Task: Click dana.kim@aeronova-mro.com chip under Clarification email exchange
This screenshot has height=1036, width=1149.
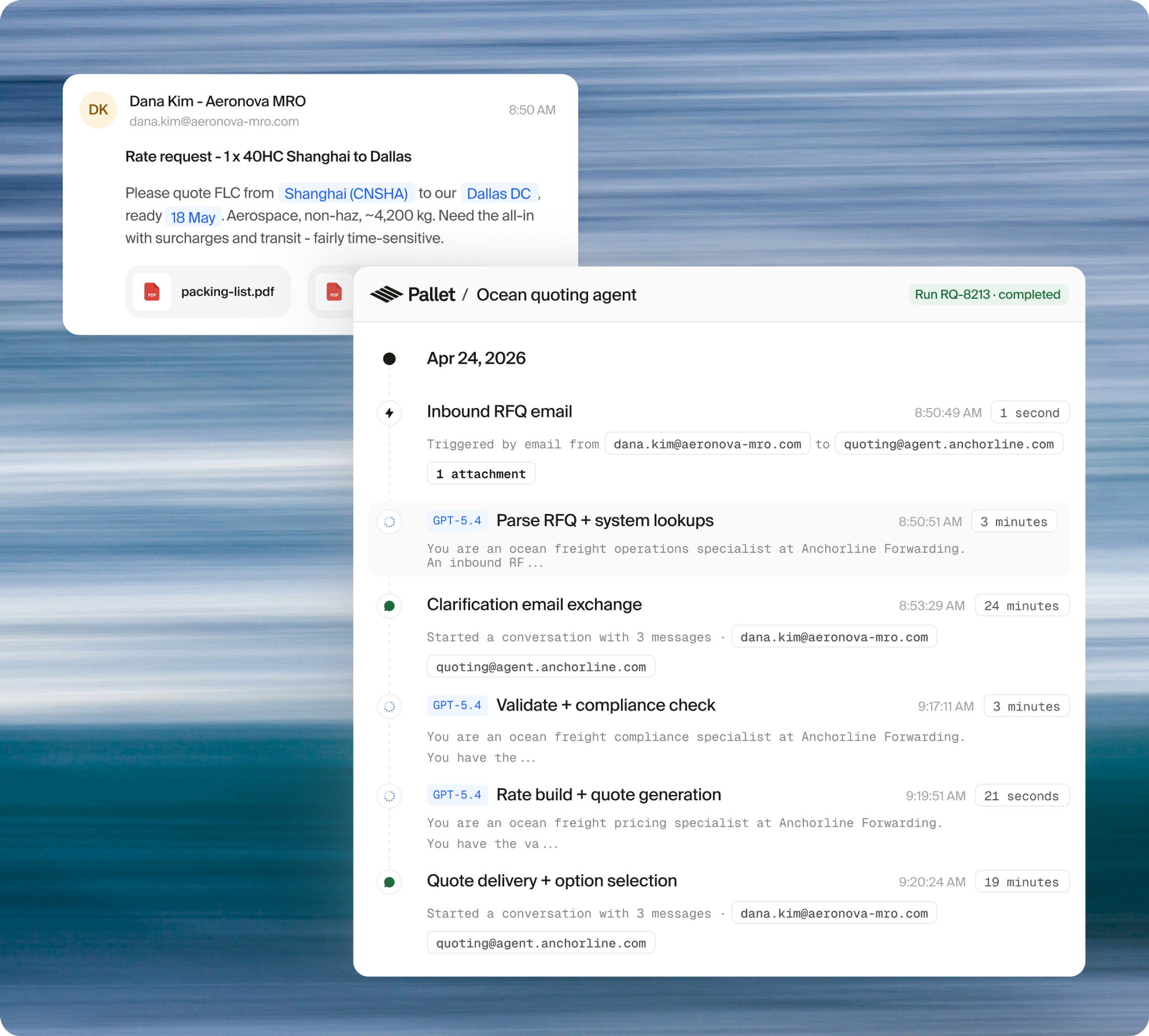Action: click(834, 637)
